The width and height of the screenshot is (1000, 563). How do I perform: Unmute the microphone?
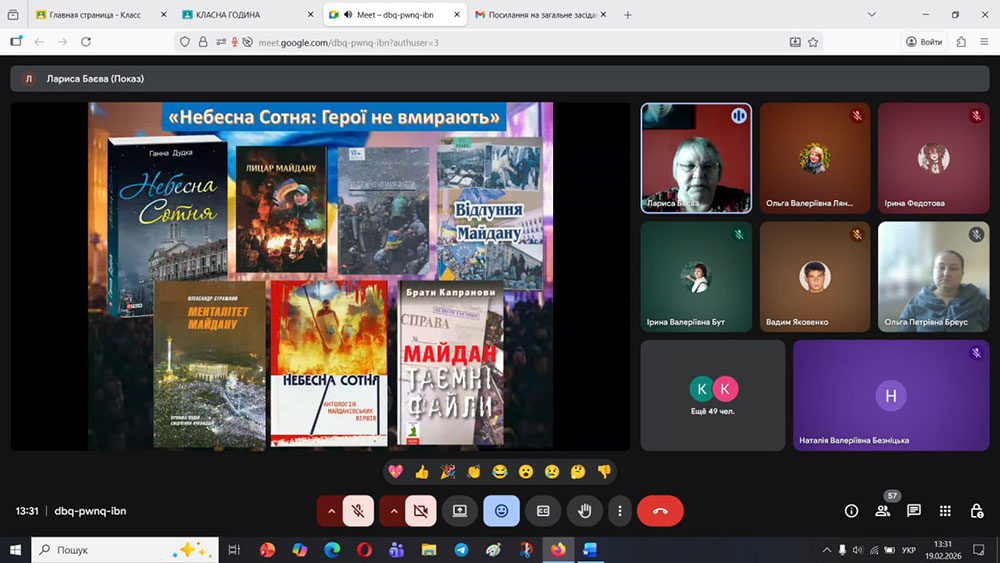358,511
